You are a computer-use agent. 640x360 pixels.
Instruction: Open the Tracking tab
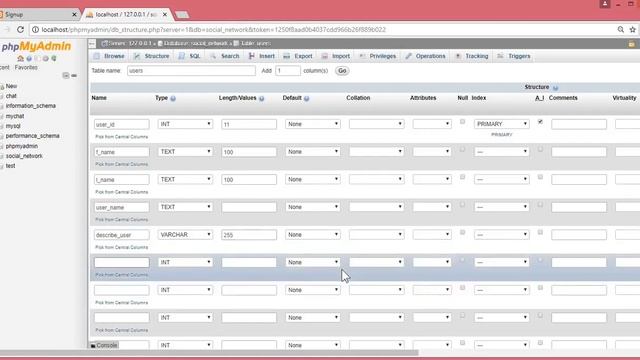point(472,56)
